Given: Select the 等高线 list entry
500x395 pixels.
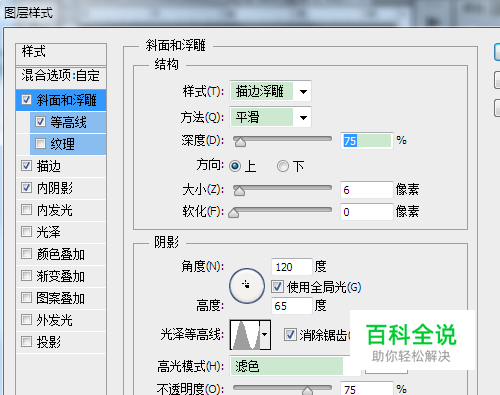Looking at the screenshot, I should point(68,122).
